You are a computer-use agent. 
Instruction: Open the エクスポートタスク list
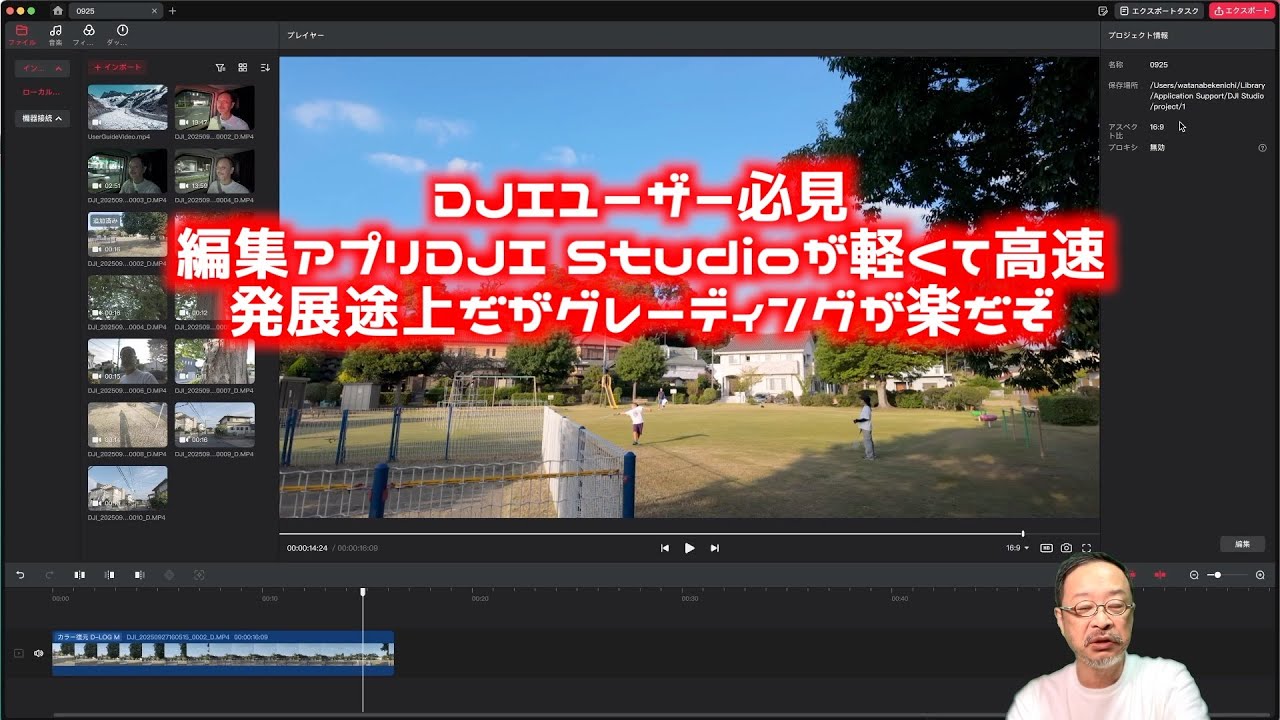tap(1159, 11)
